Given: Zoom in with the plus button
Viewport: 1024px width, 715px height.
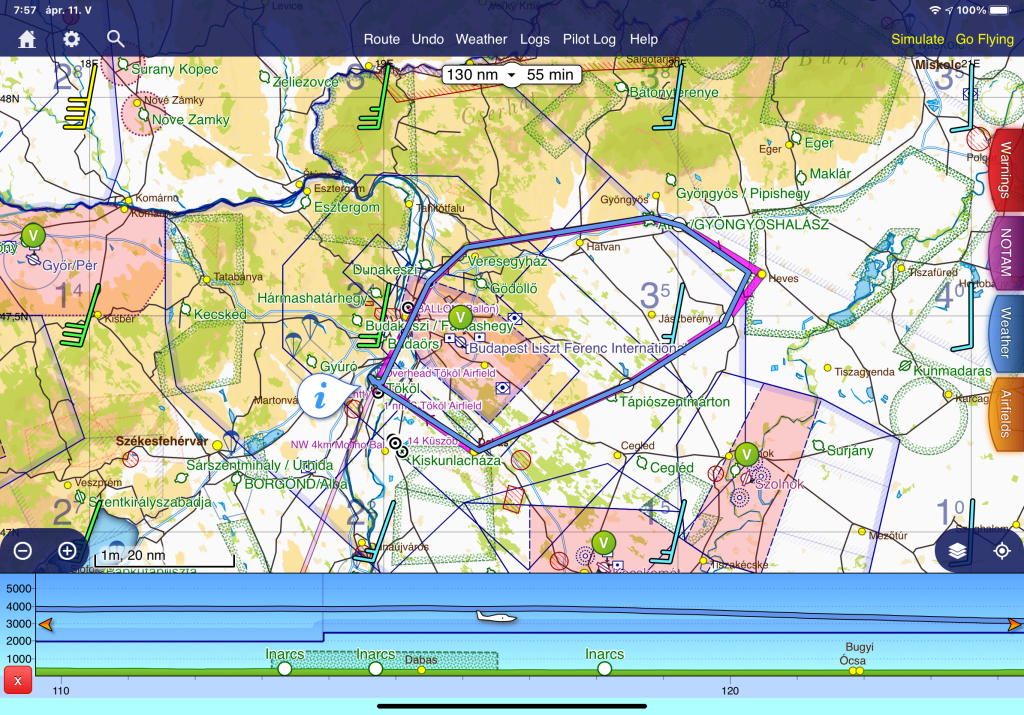Looking at the screenshot, I should click(x=67, y=551).
